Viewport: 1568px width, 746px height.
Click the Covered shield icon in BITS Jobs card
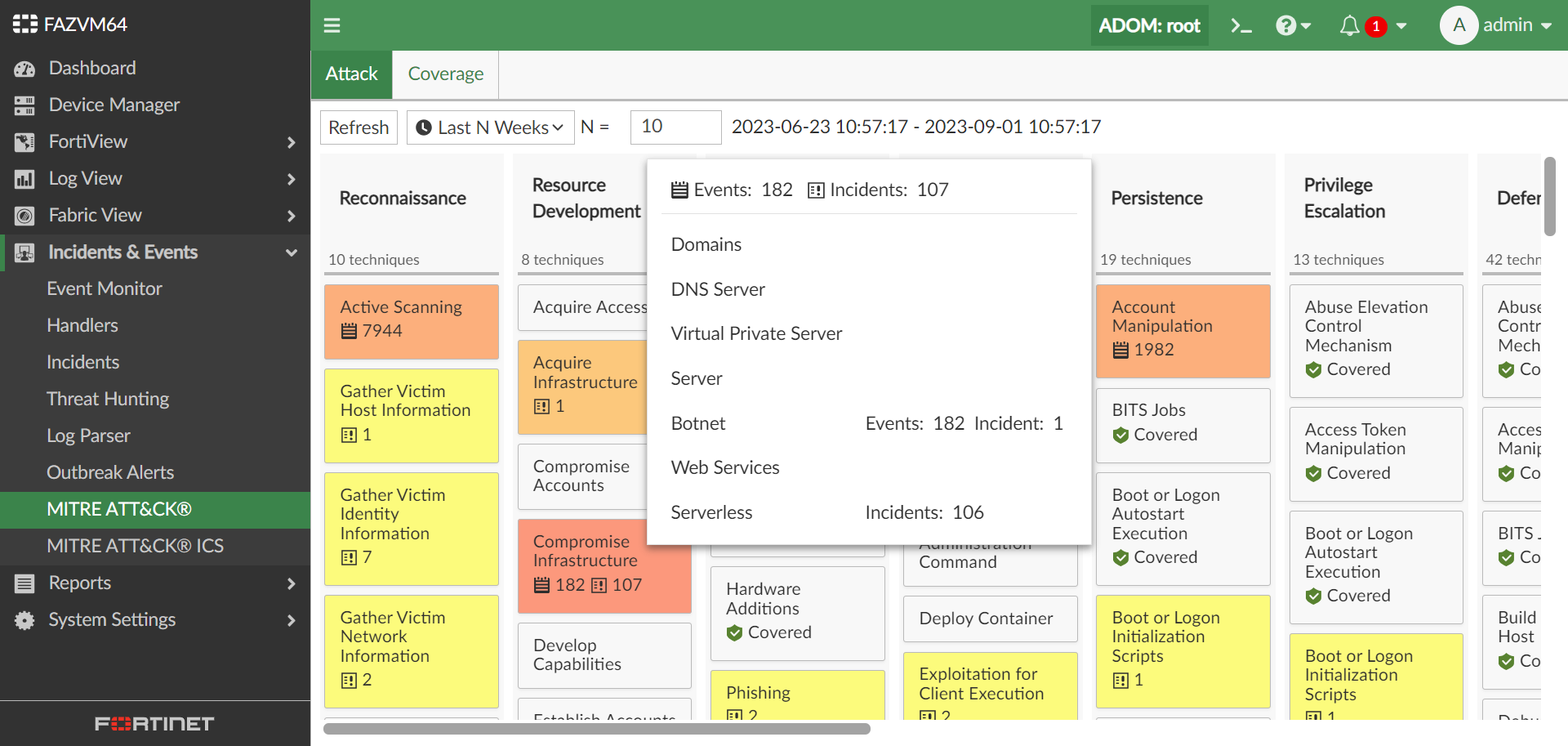(1120, 436)
